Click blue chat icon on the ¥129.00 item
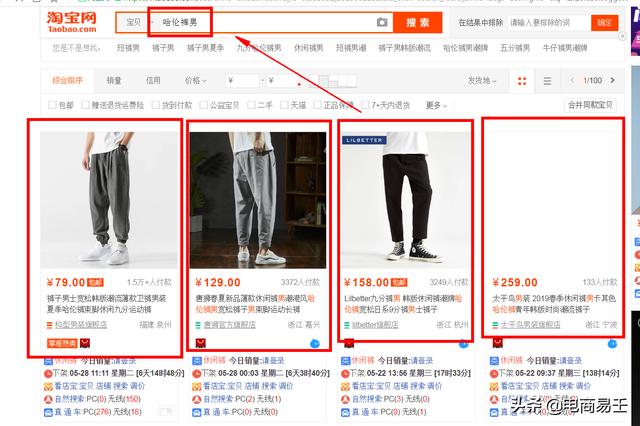This screenshot has height=426, width=640. click(x=315, y=344)
